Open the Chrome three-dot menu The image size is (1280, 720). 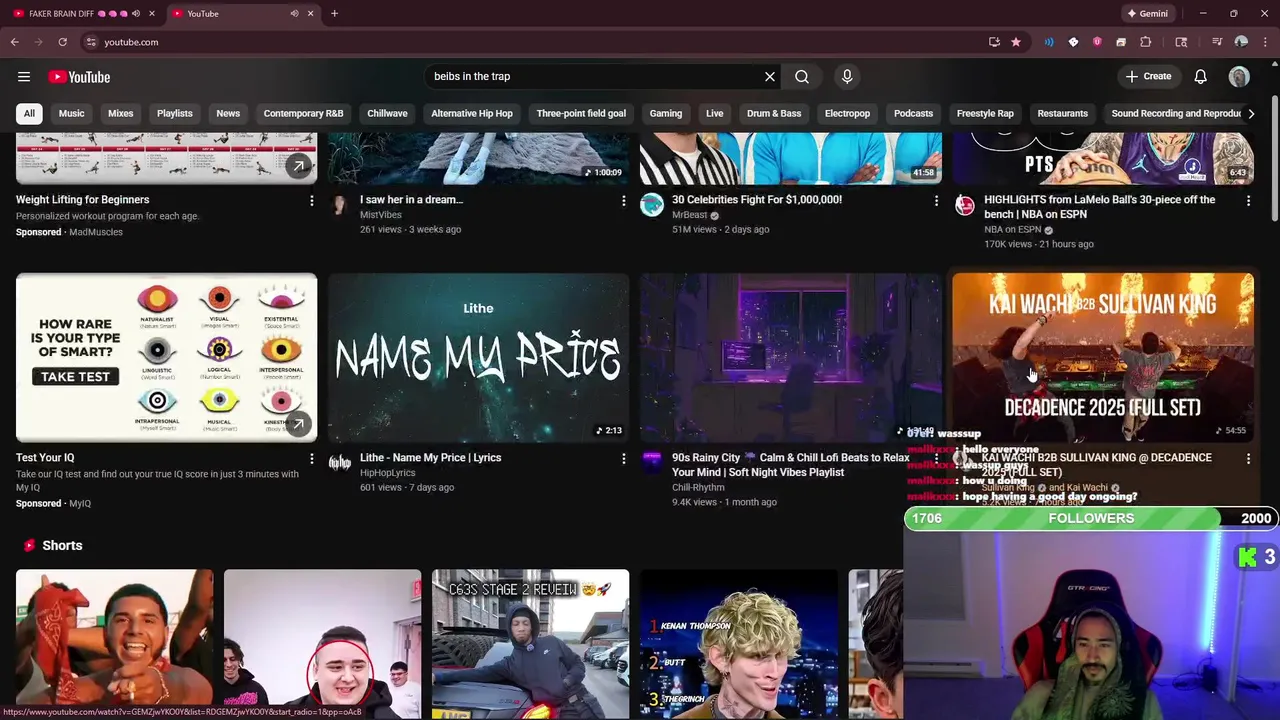pos(1264,42)
